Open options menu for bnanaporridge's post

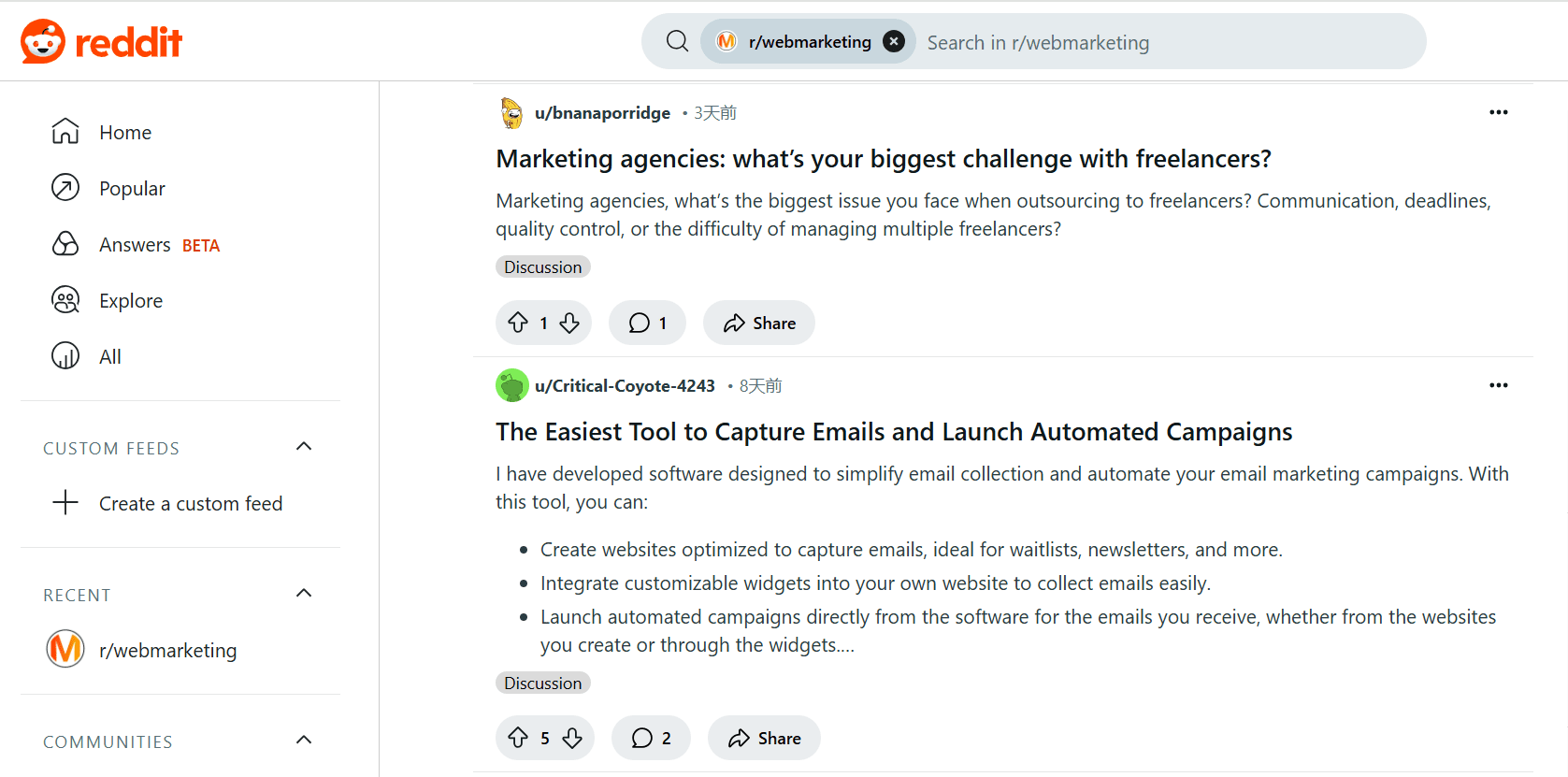coord(1498,112)
